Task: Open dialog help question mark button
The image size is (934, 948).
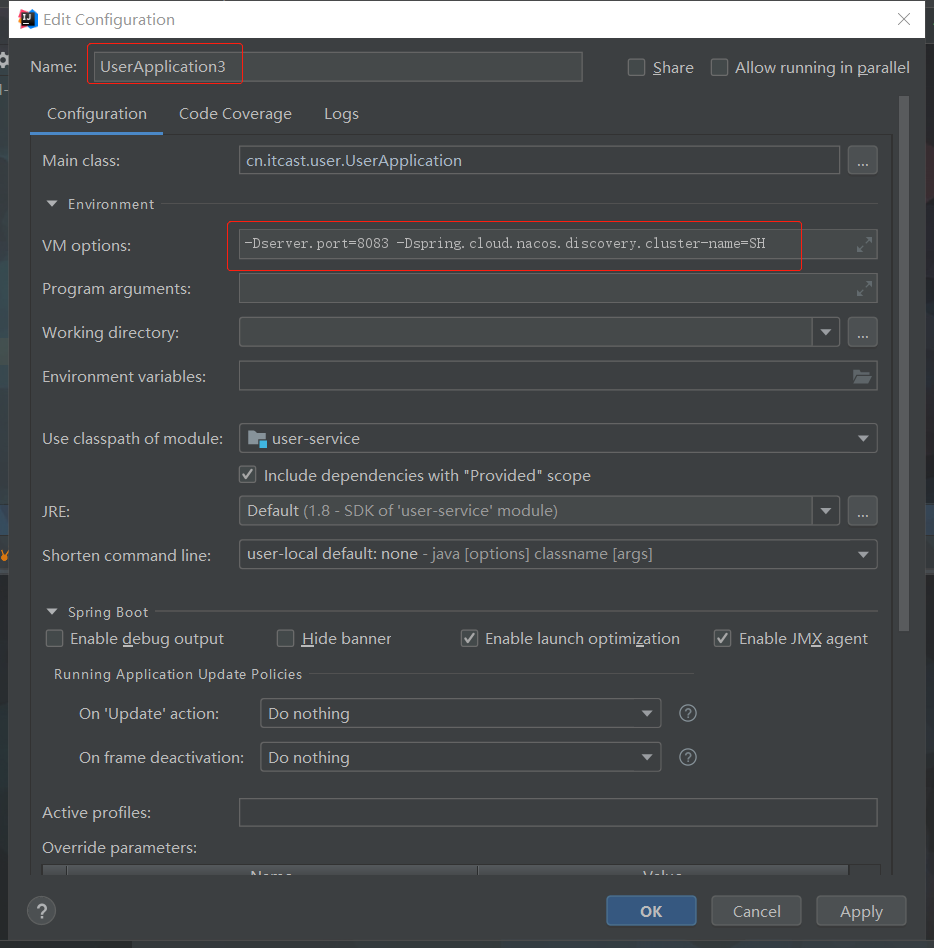Action: point(41,911)
